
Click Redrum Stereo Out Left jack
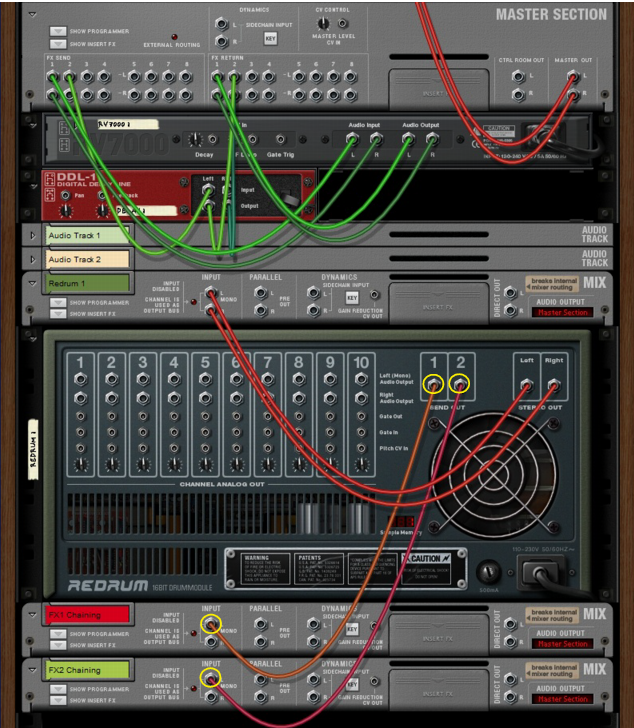coord(526,383)
